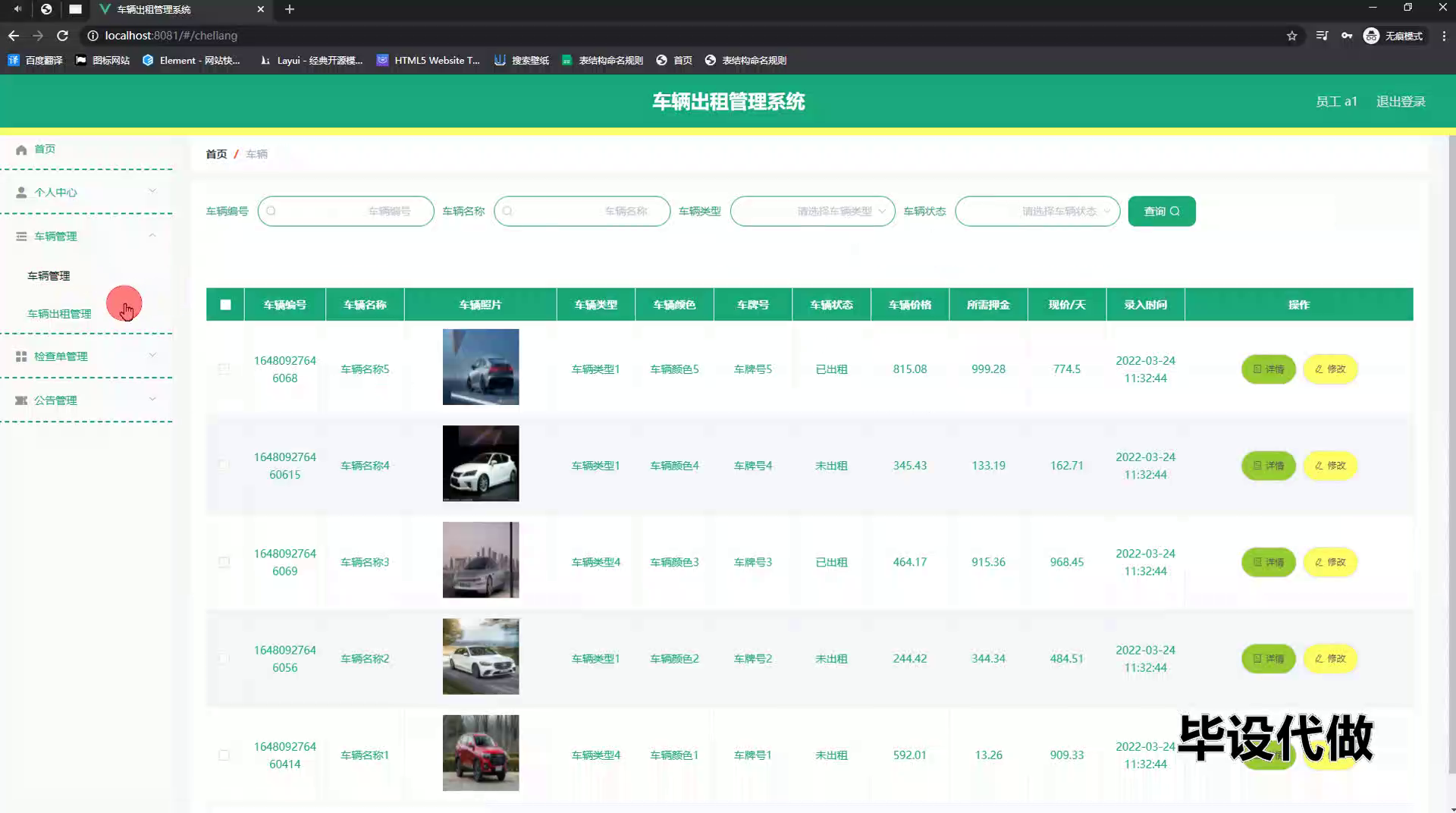Open the reading list icon in toolbar
The width and height of the screenshot is (1456, 813).
tap(1322, 36)
